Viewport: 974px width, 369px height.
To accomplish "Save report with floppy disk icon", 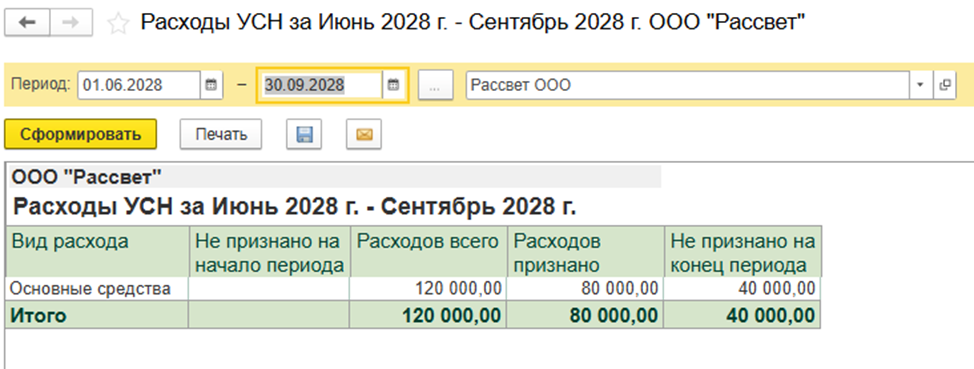I will click(x=304, y=134).
